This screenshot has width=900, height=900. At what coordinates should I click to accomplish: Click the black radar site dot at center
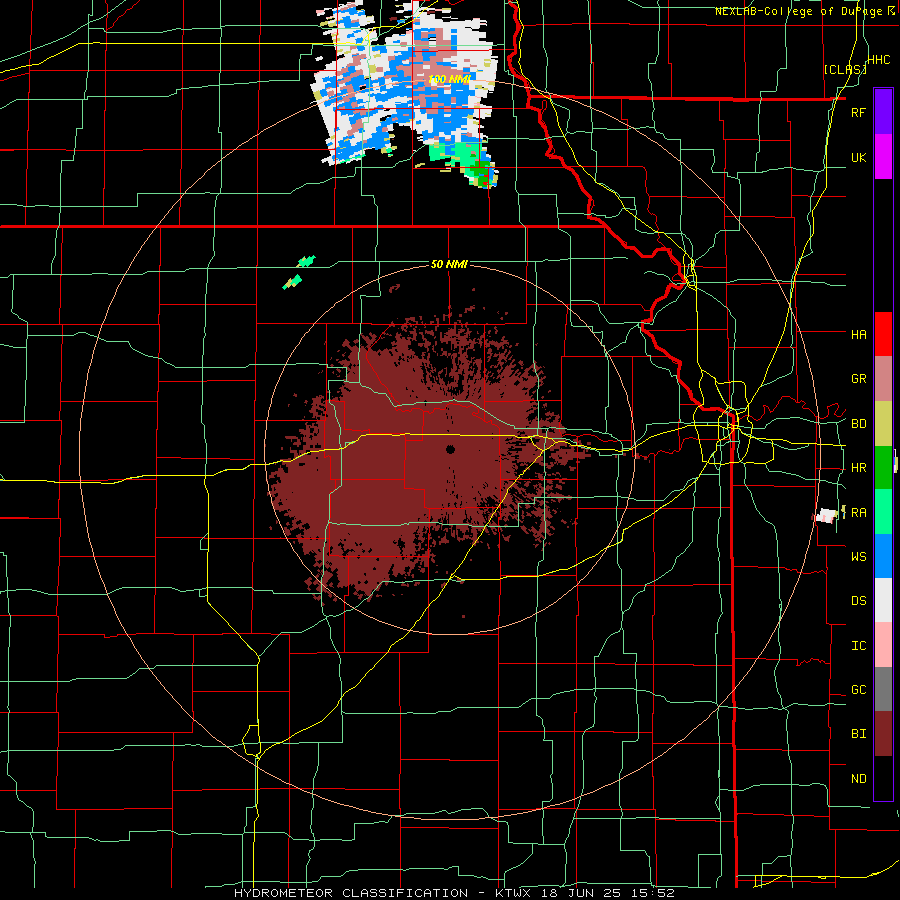click(450, 449)
